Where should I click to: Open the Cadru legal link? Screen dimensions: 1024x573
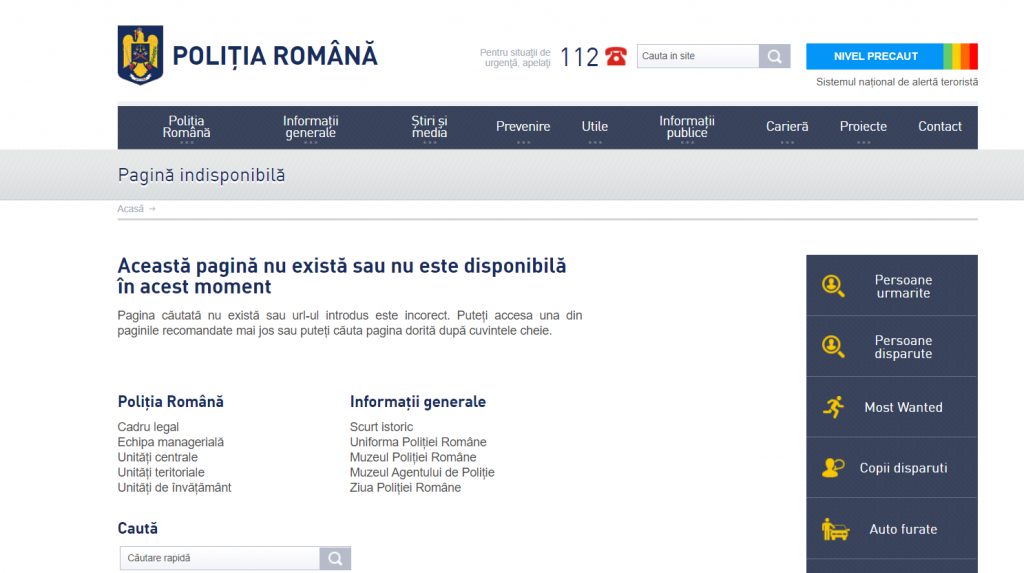coord(148,427)
